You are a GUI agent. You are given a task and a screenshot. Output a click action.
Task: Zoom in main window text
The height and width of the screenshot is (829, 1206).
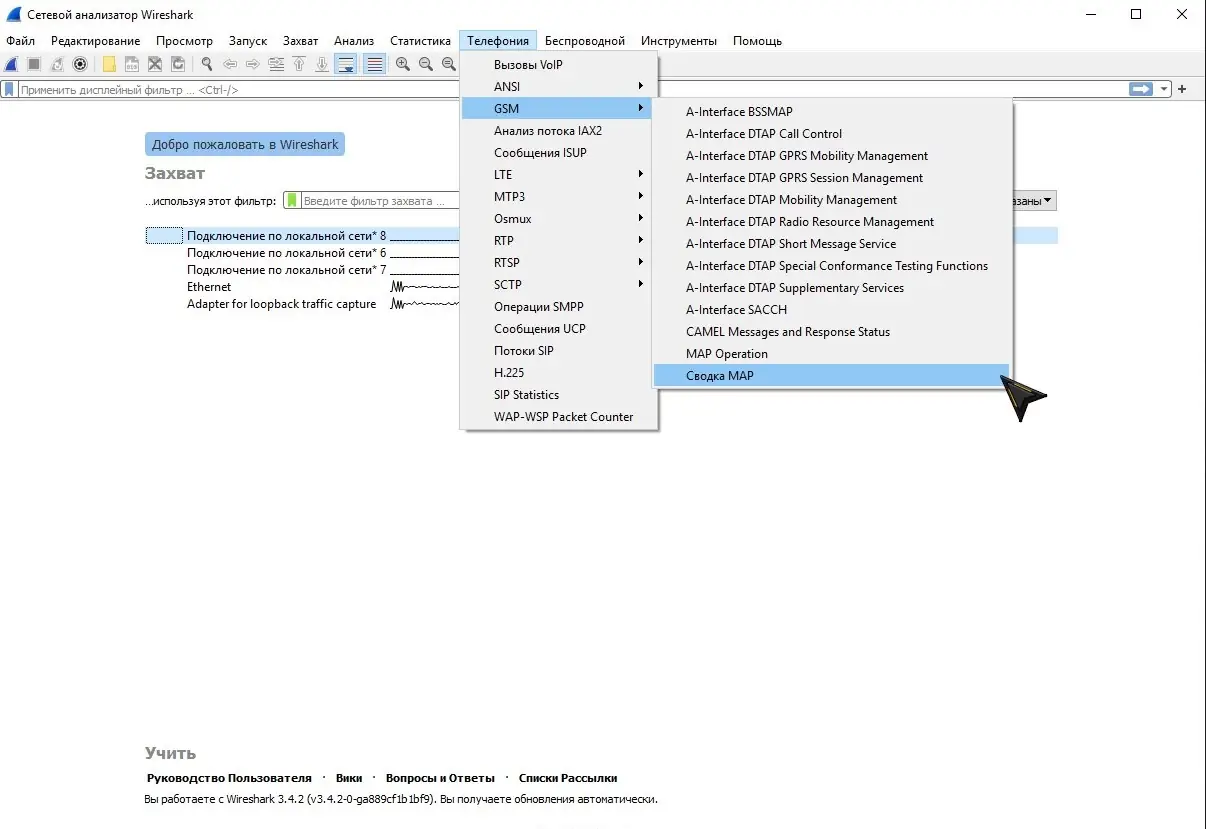403,64
